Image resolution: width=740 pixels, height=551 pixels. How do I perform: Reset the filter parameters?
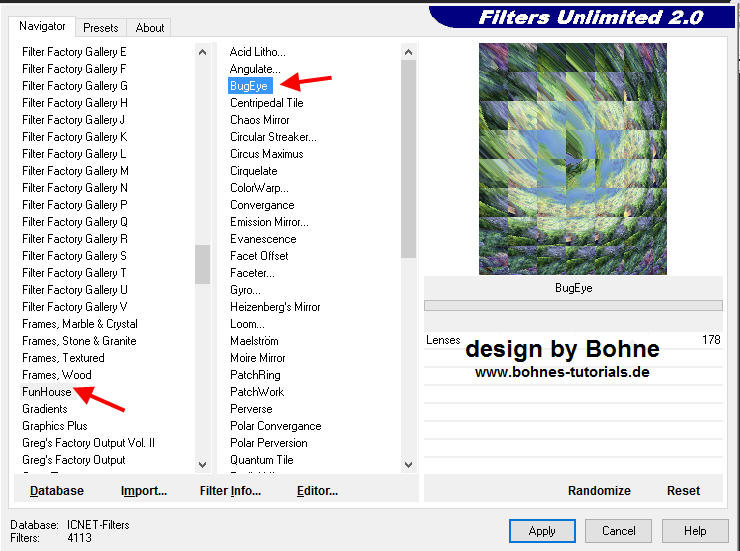[x=683, y=491]
